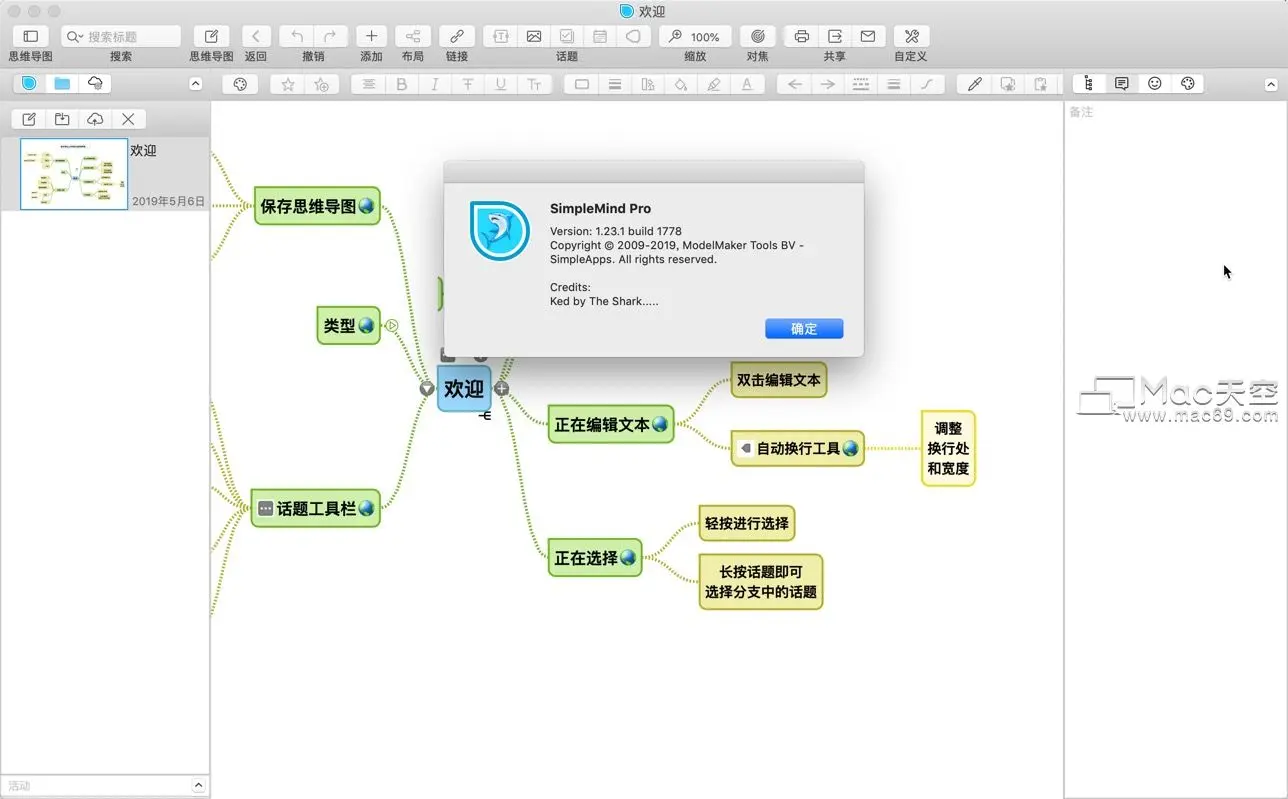Select the left arrow line style
This screenshot has height=799, width=1288.
tap(795, 84)
